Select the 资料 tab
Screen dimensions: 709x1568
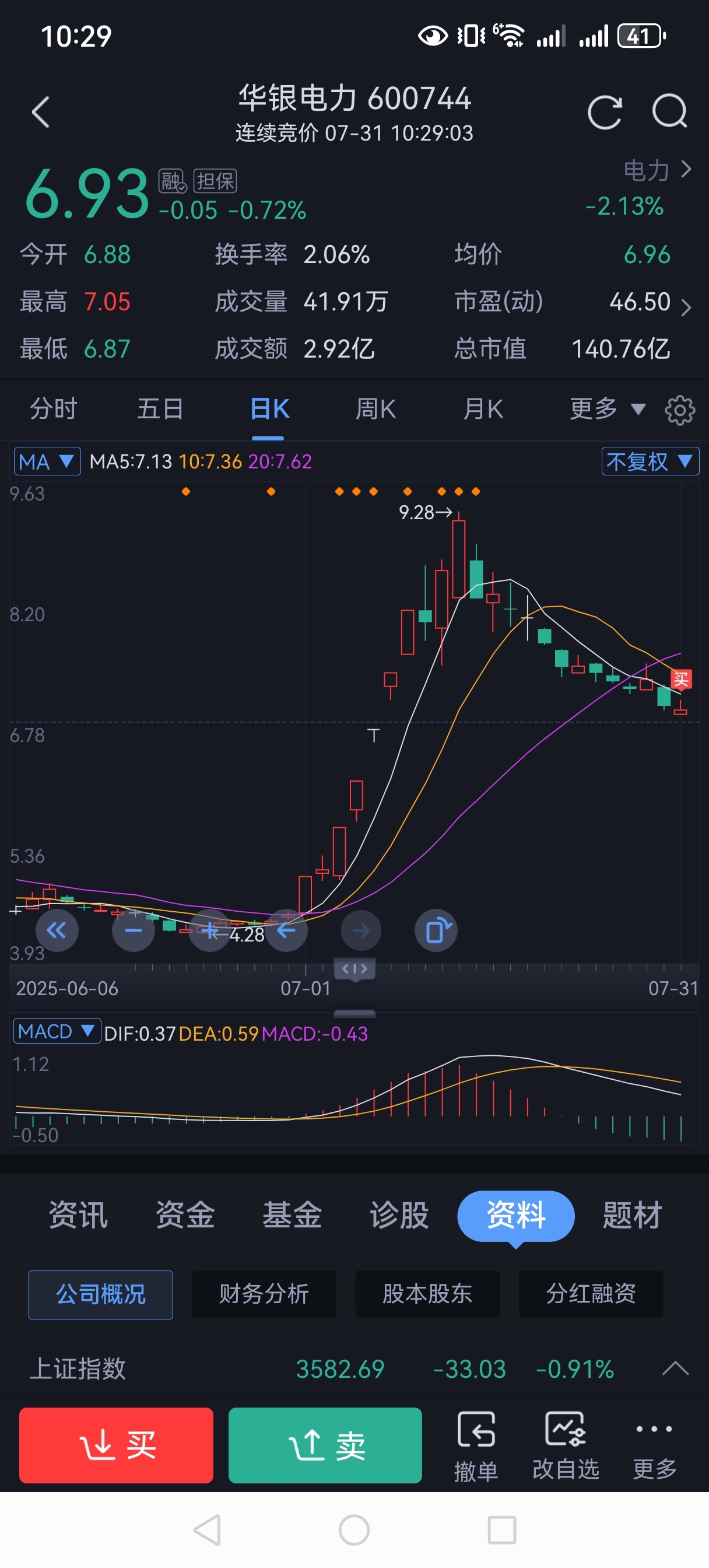[x=516, y=1216]
